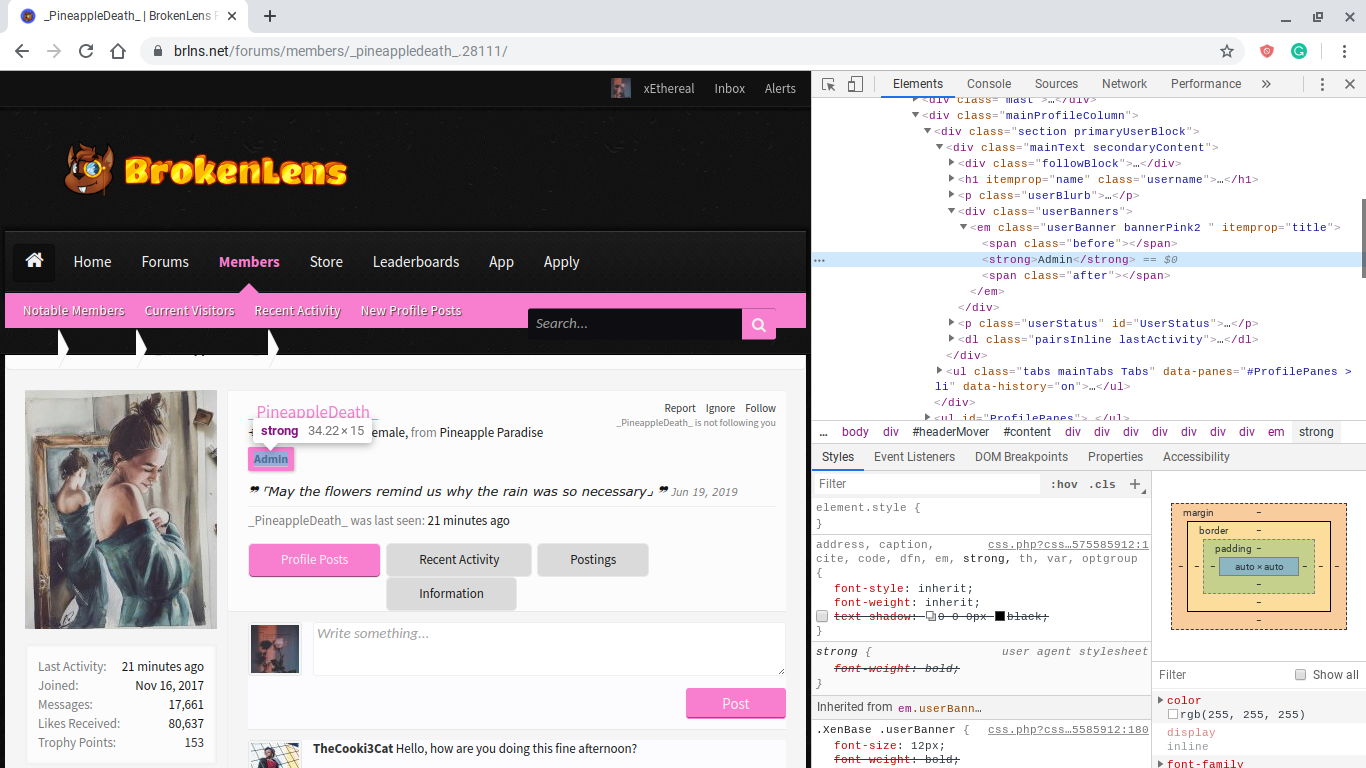Click the New Profile Posts link
This screenshot has height=768, width=1366.
click(x=411, y=311)
